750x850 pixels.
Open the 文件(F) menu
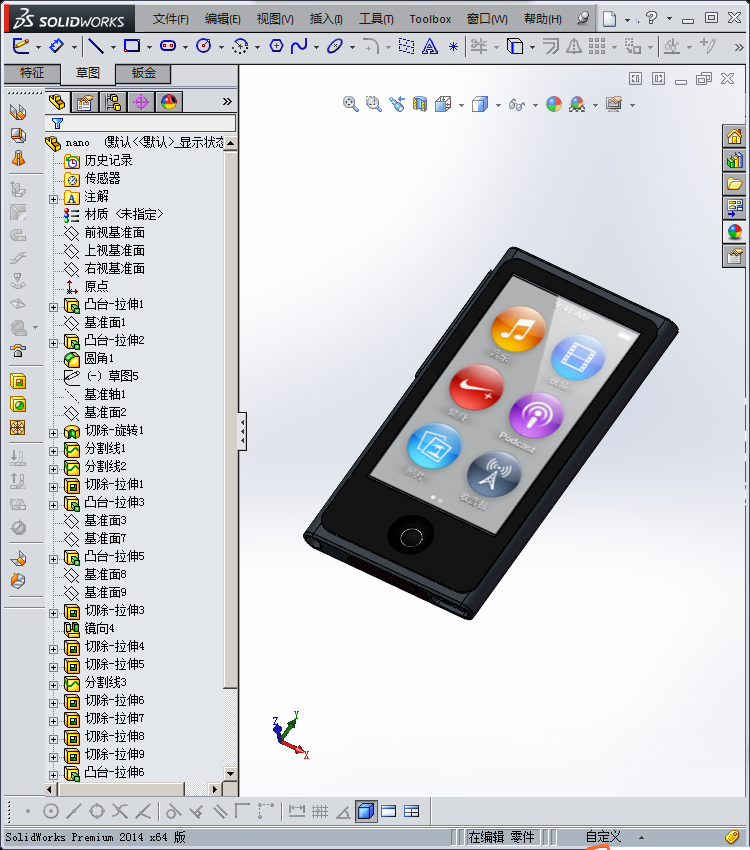170,19
